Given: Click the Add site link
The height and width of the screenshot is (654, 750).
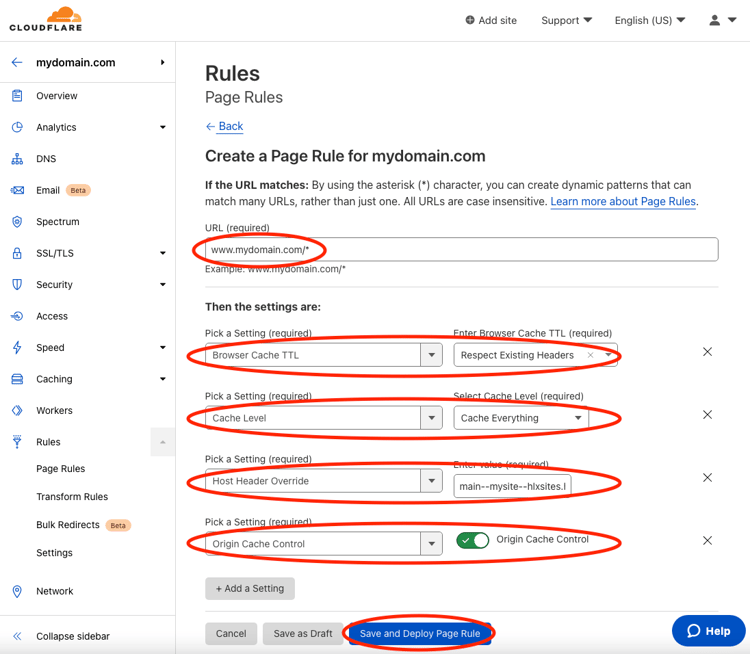Looking at the screenshot, I should [497, 20].
